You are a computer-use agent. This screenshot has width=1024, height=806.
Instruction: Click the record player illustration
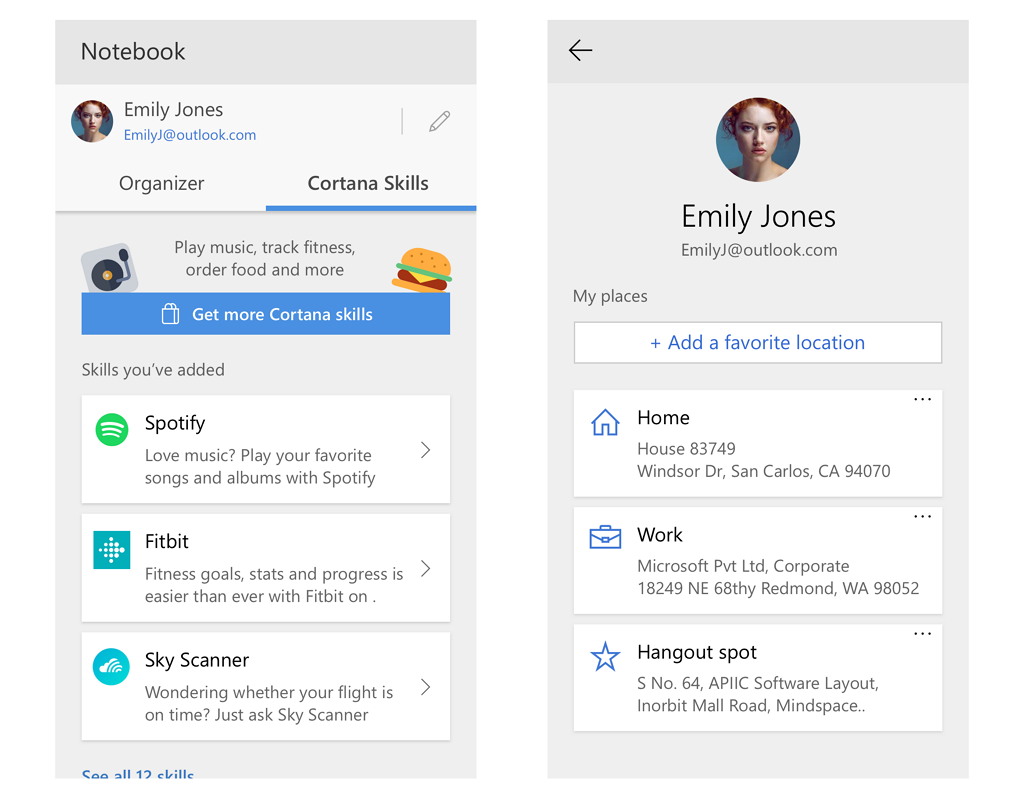coord(109,268)
